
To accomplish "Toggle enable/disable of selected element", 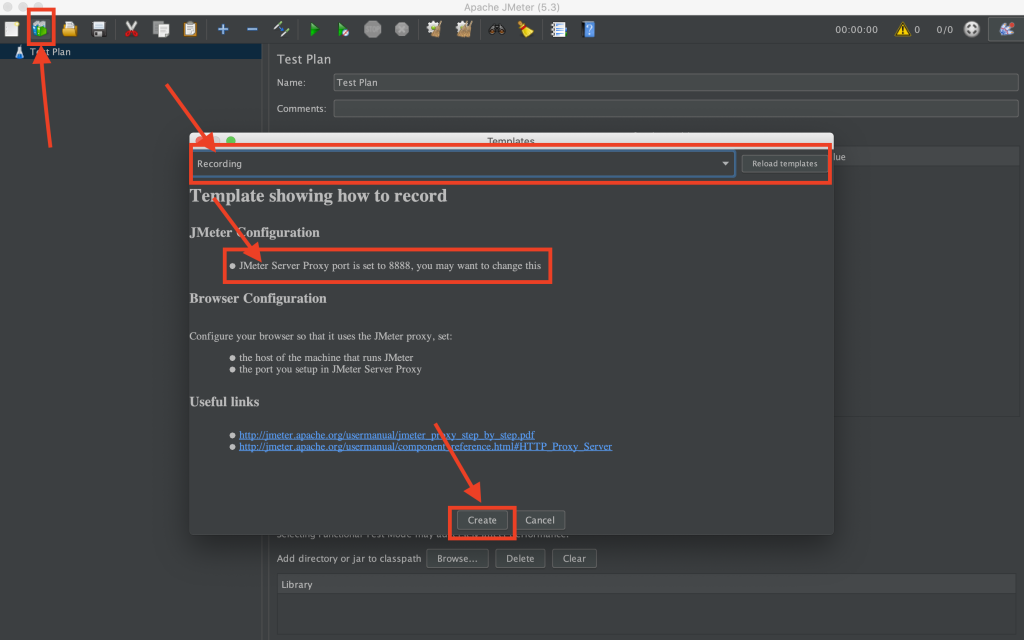I will [x=281, y=29].
